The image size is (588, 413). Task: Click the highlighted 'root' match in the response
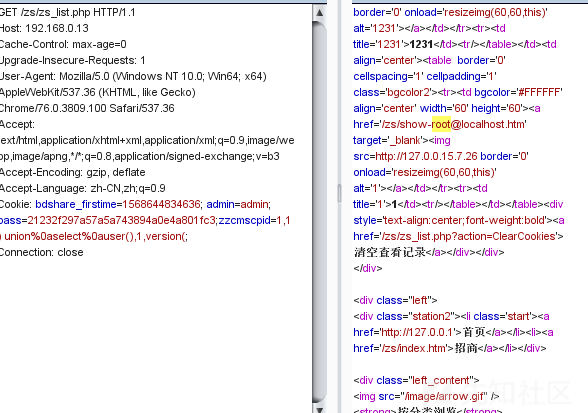pyautogui.click(x=441, y=124)
